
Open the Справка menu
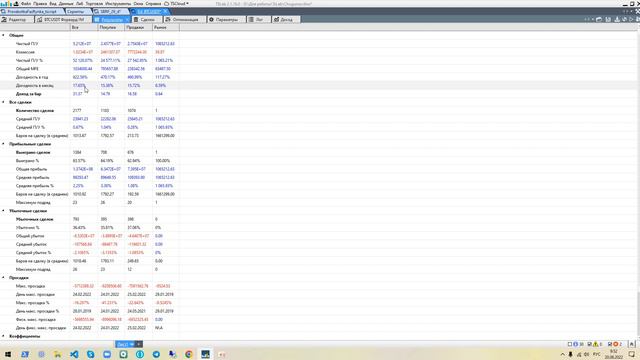pos(153,4)
